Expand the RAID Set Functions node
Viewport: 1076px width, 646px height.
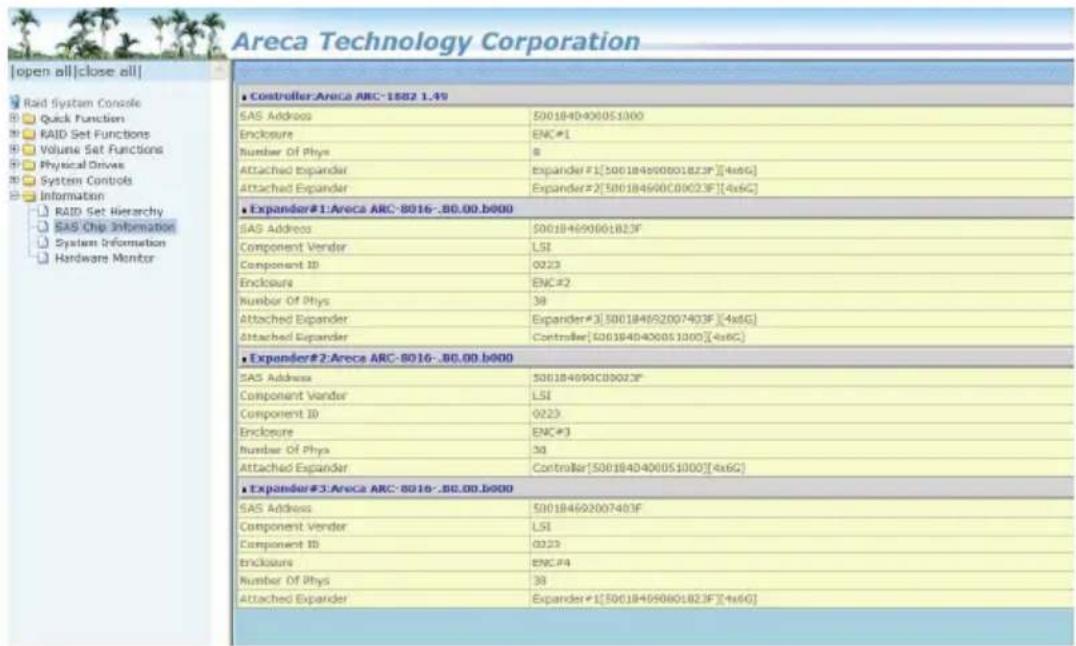coord(14,134)
